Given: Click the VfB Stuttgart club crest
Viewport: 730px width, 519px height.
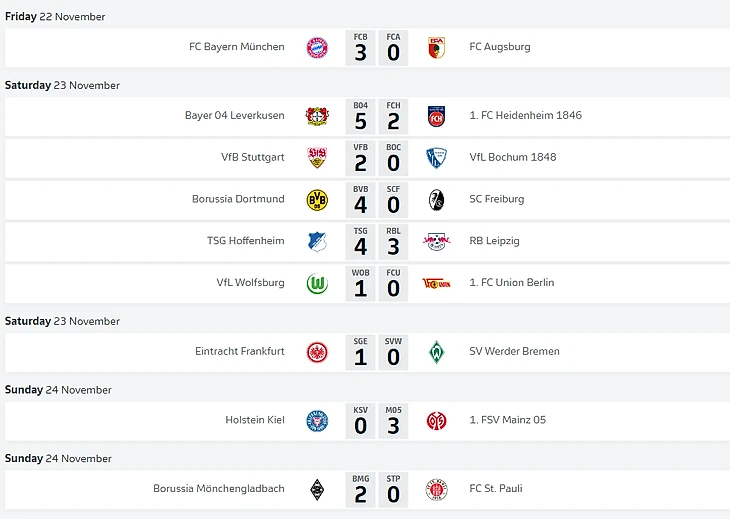Looking at the screenshot, I should click(317, 158).
